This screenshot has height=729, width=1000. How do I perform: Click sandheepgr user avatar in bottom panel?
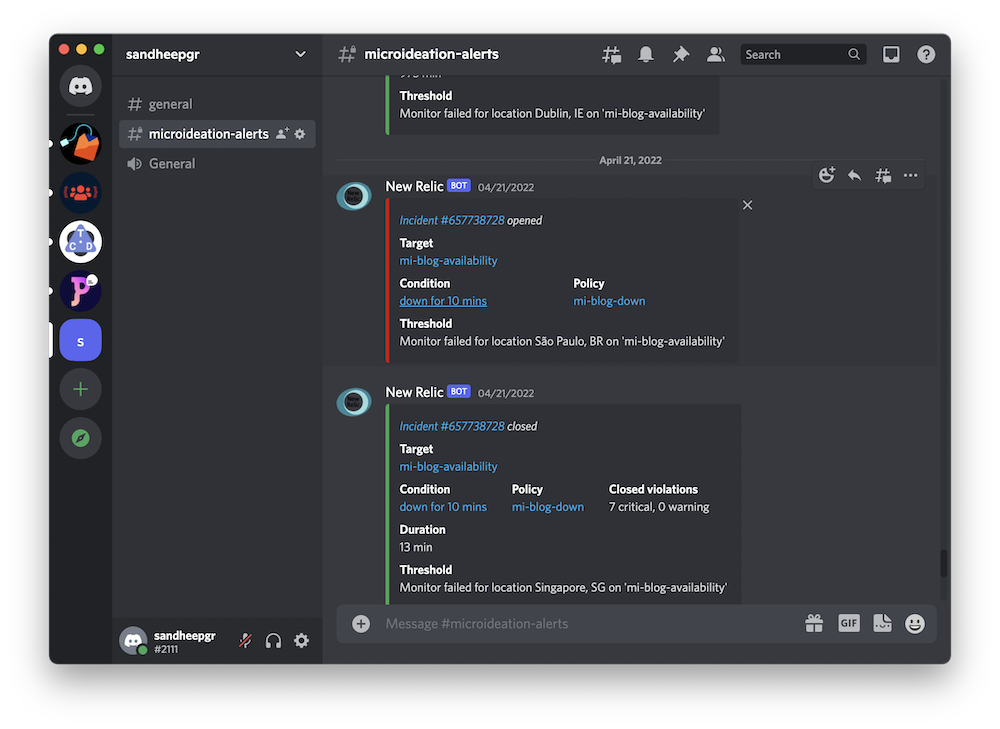click(x=134, y=640)
